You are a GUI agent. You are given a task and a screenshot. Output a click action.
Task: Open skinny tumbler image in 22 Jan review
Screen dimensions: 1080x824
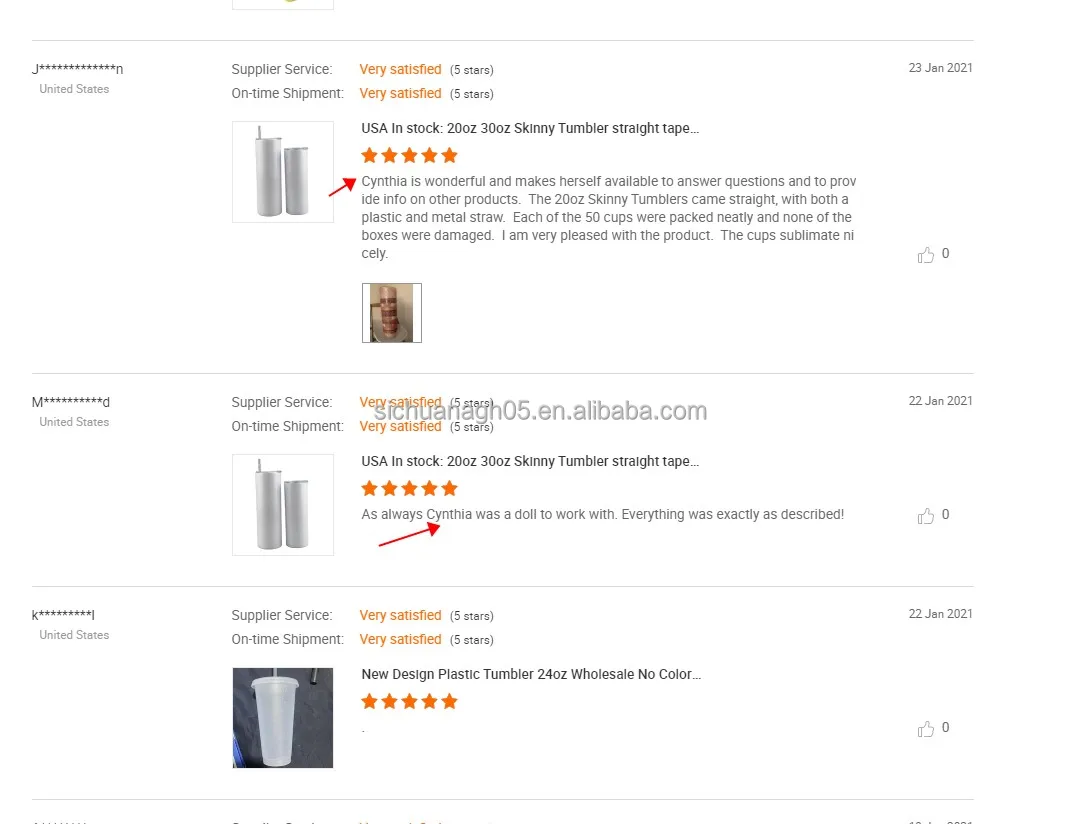[283, 505]
